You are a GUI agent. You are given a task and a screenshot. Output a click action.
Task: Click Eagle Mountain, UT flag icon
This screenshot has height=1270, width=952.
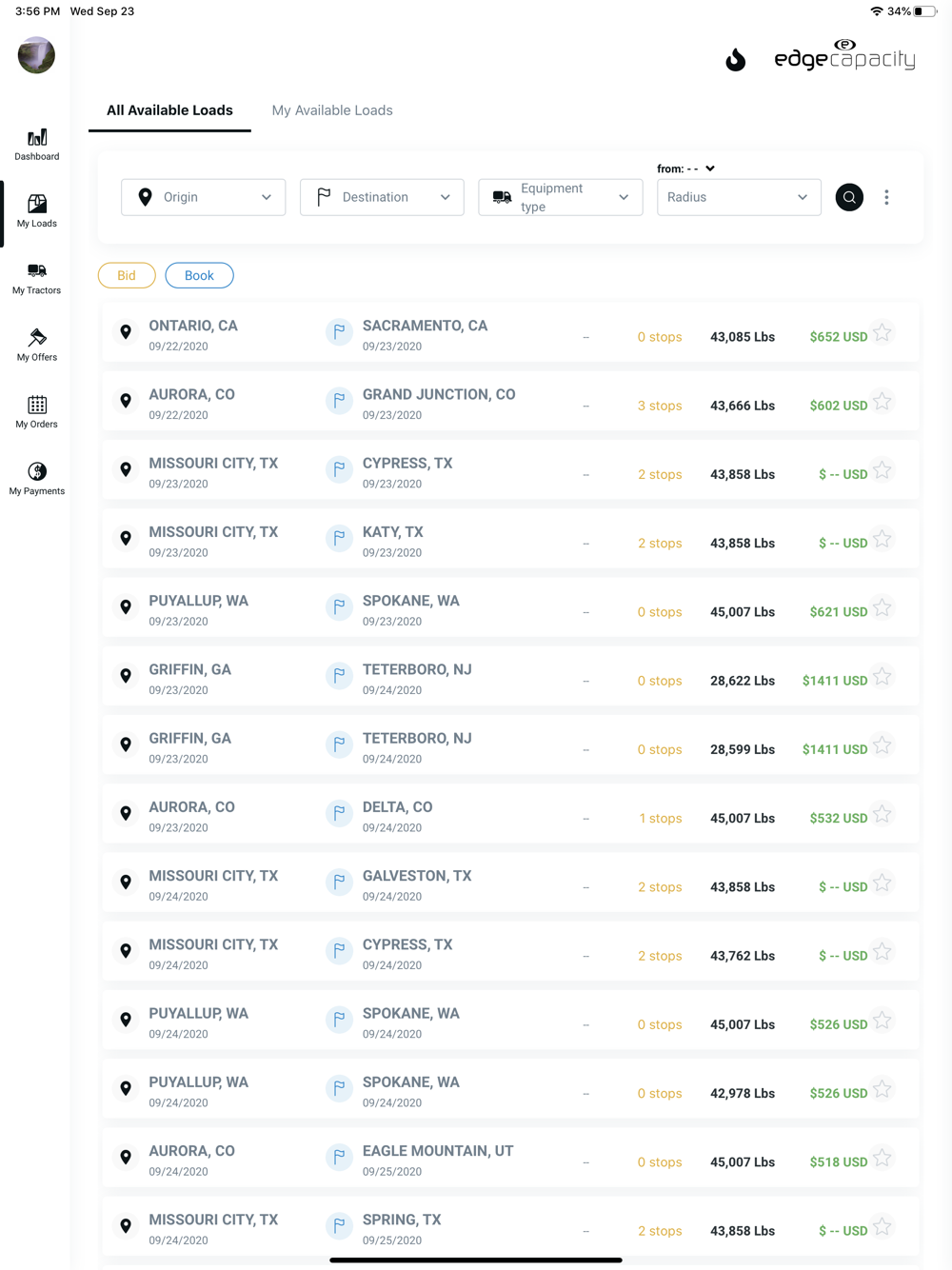339,1157
